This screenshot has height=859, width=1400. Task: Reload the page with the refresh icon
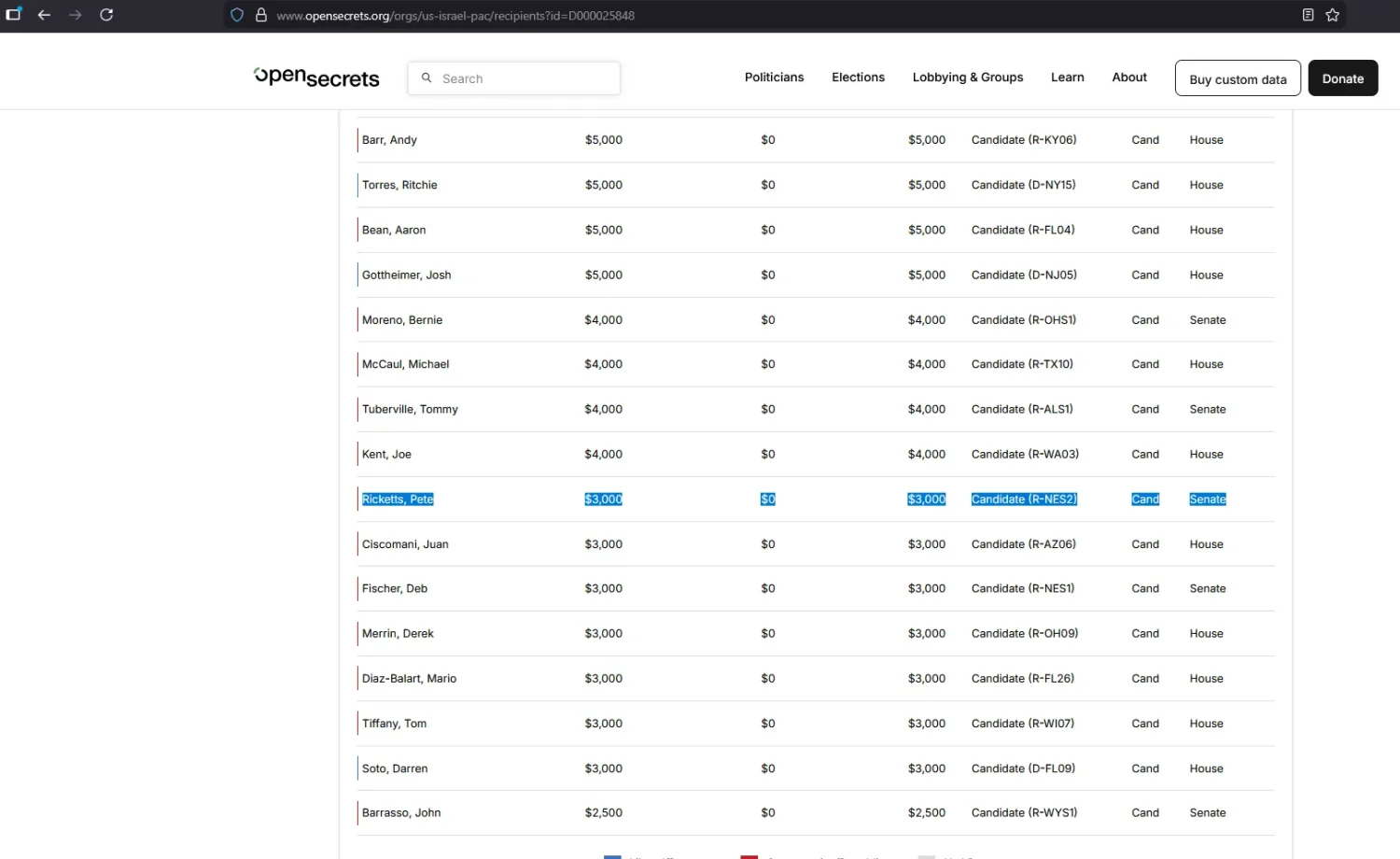click(x=106, y=15)
